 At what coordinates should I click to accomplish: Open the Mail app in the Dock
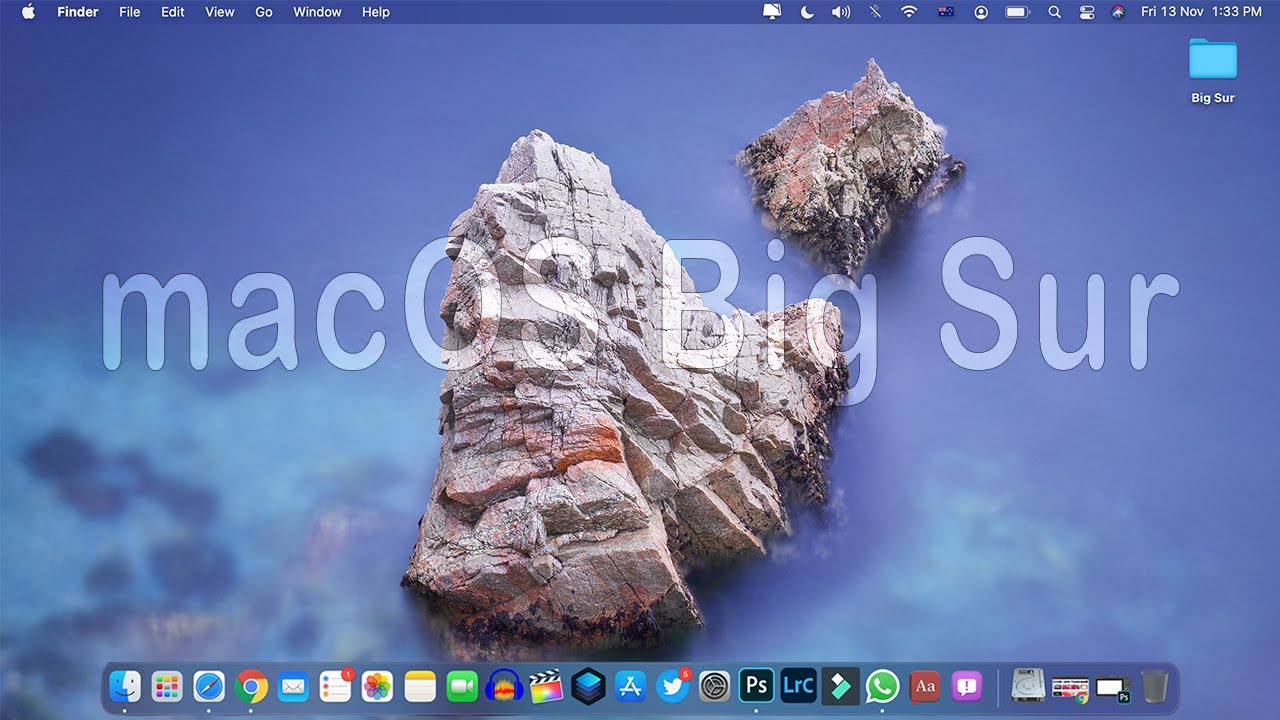tap(293, 686)
